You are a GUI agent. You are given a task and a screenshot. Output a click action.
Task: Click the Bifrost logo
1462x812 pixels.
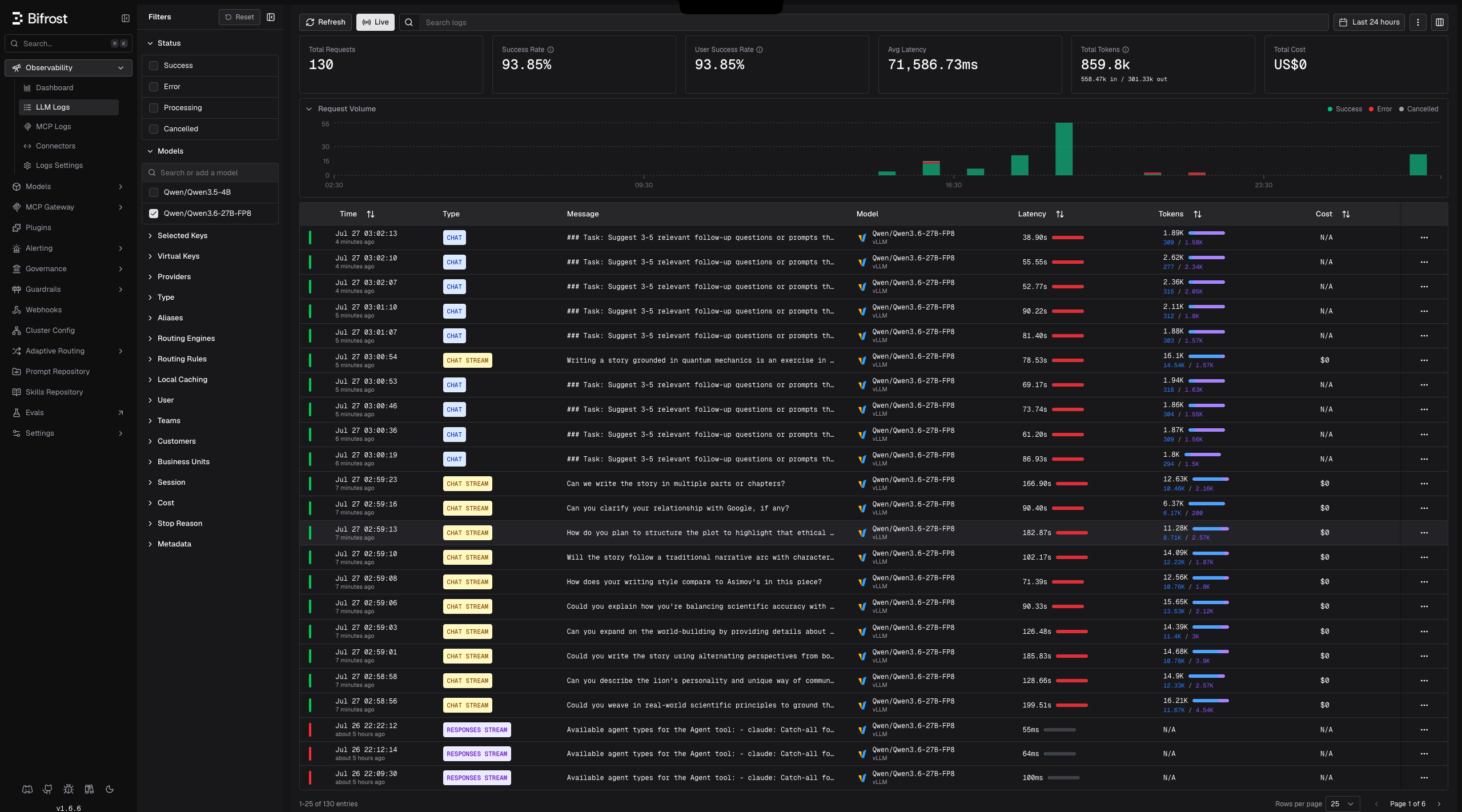[40, 18]
